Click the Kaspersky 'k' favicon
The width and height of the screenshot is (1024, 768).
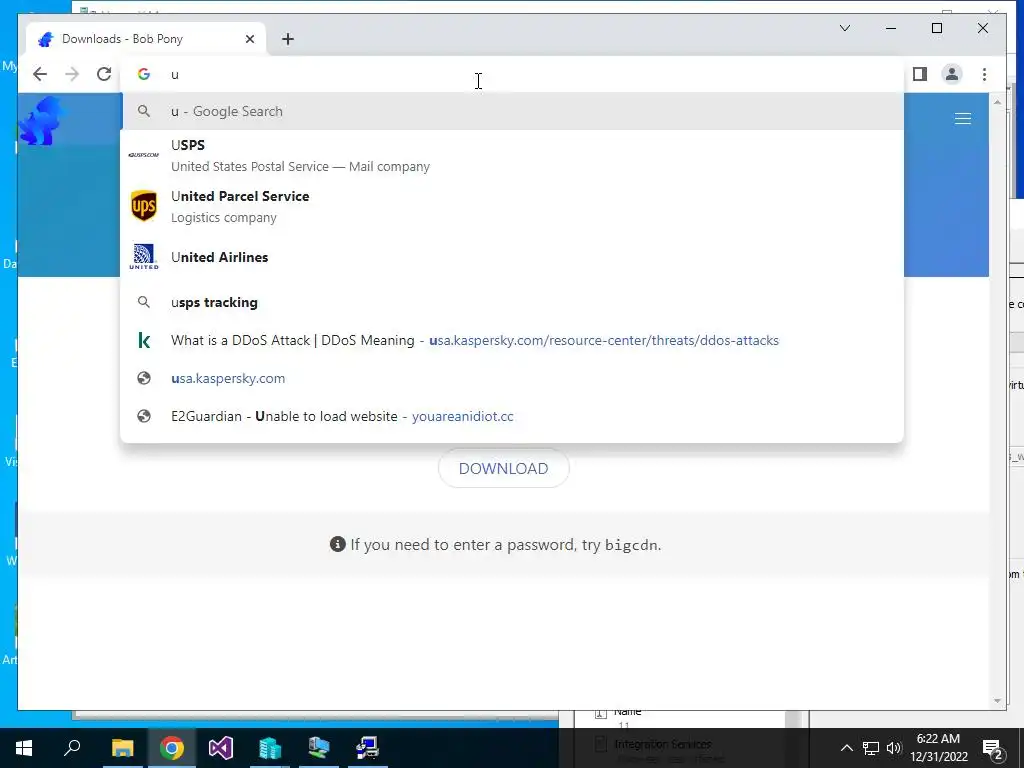pyautogui.click(x=144, y=340)
